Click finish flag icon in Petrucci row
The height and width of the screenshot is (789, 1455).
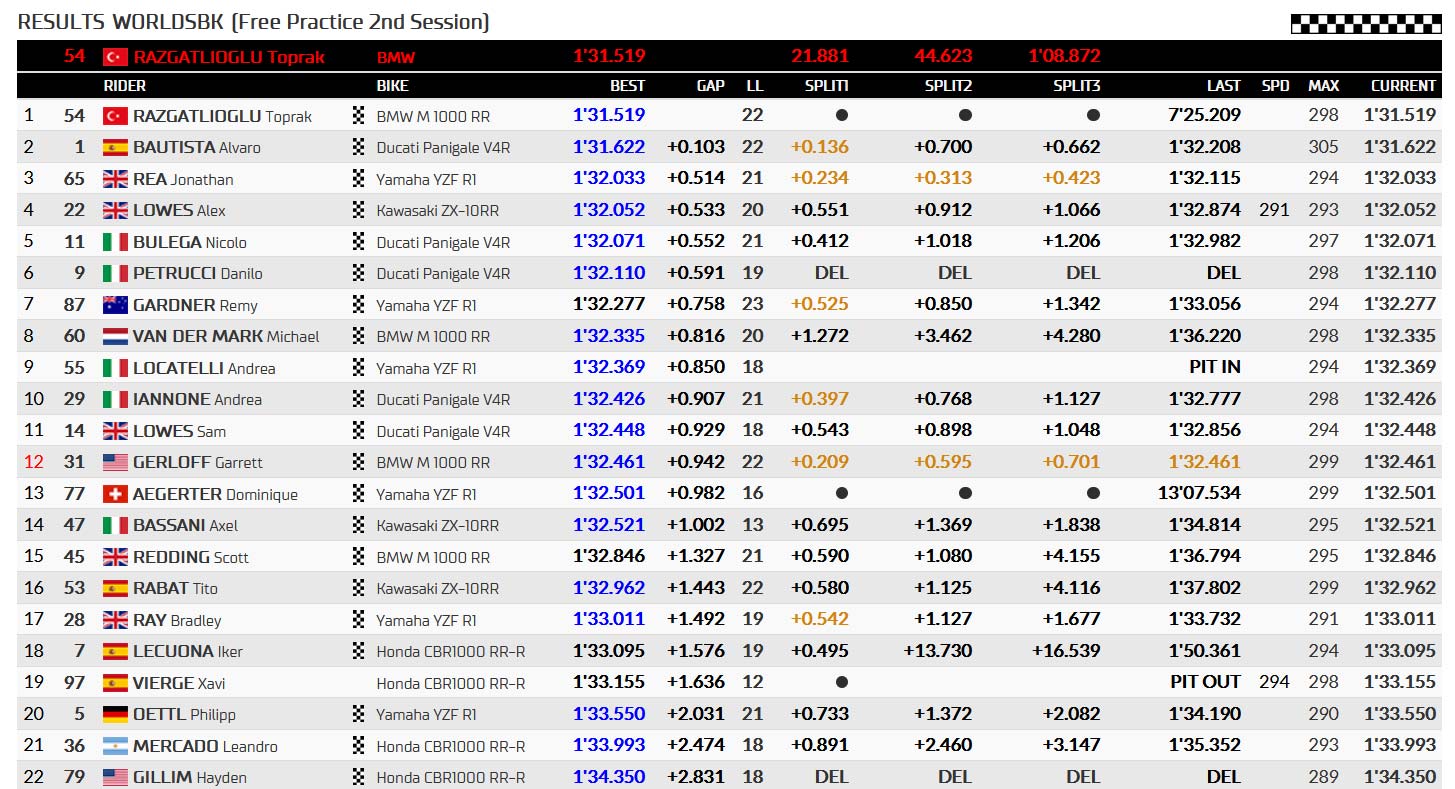[x=359, y=273]
